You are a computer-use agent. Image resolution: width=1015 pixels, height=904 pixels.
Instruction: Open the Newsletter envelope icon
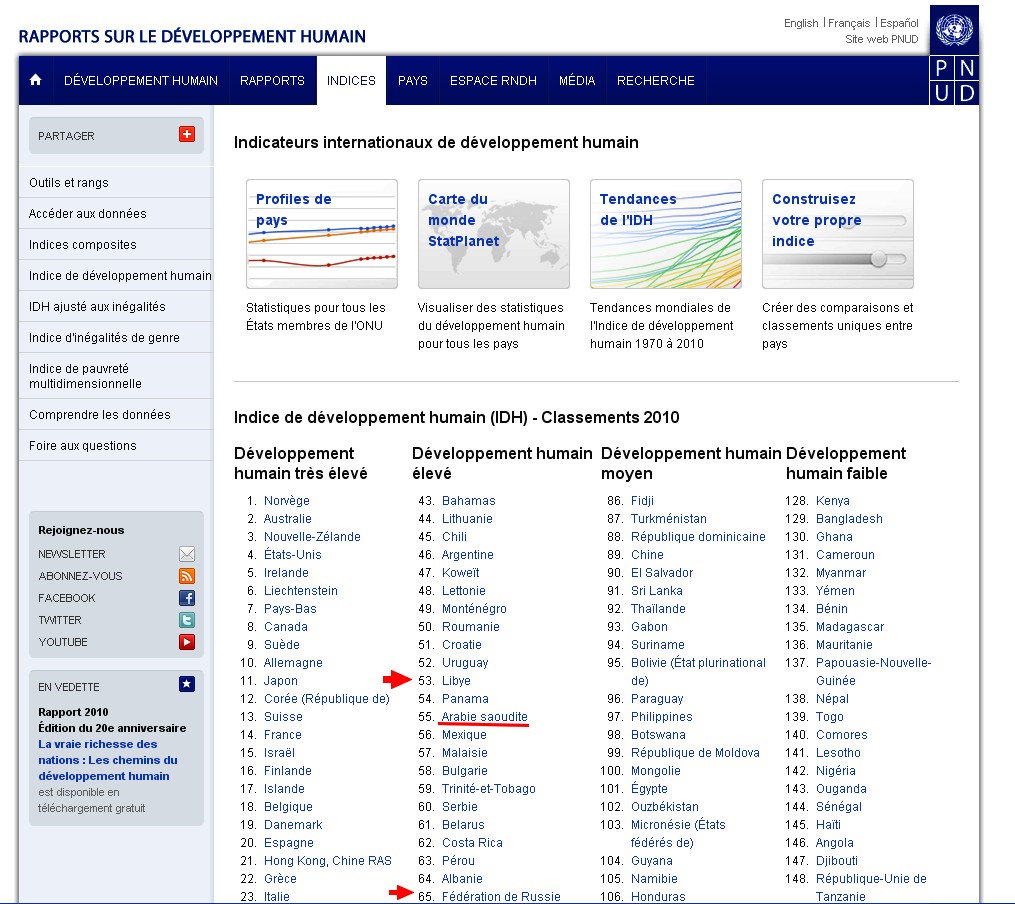186,554
